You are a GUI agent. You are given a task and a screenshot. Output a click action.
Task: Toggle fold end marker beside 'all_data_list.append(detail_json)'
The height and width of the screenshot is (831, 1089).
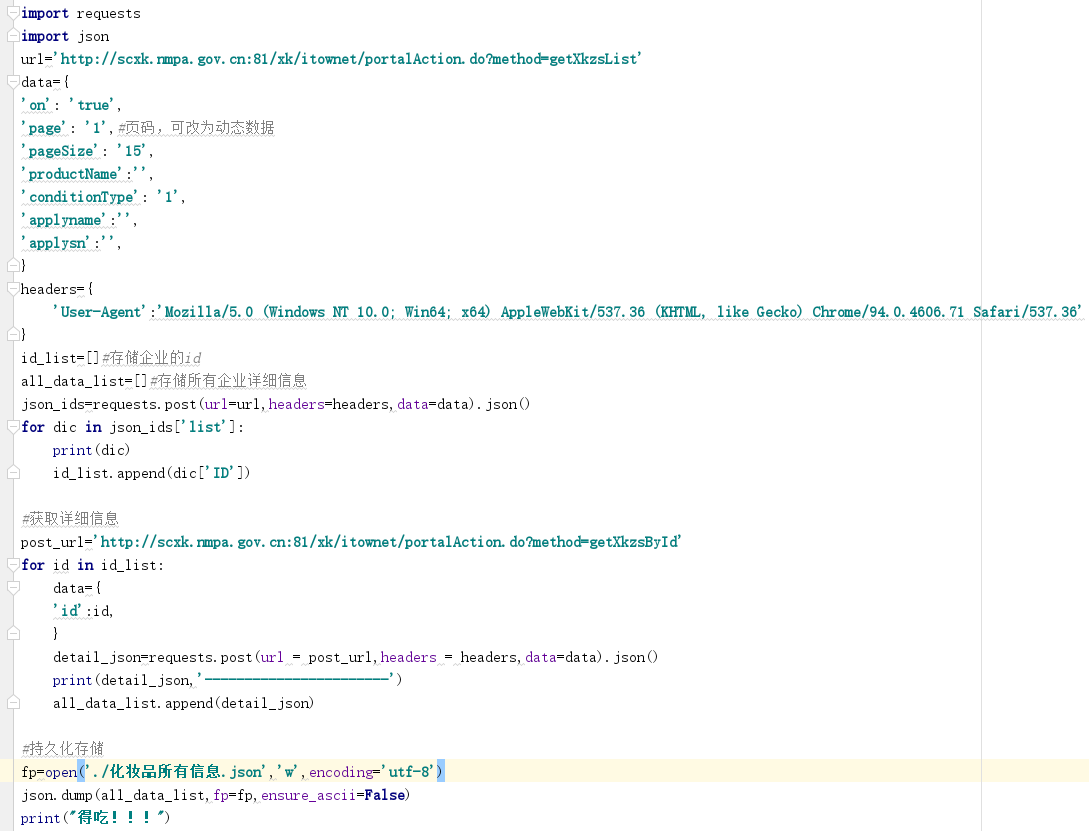point(13,703)
